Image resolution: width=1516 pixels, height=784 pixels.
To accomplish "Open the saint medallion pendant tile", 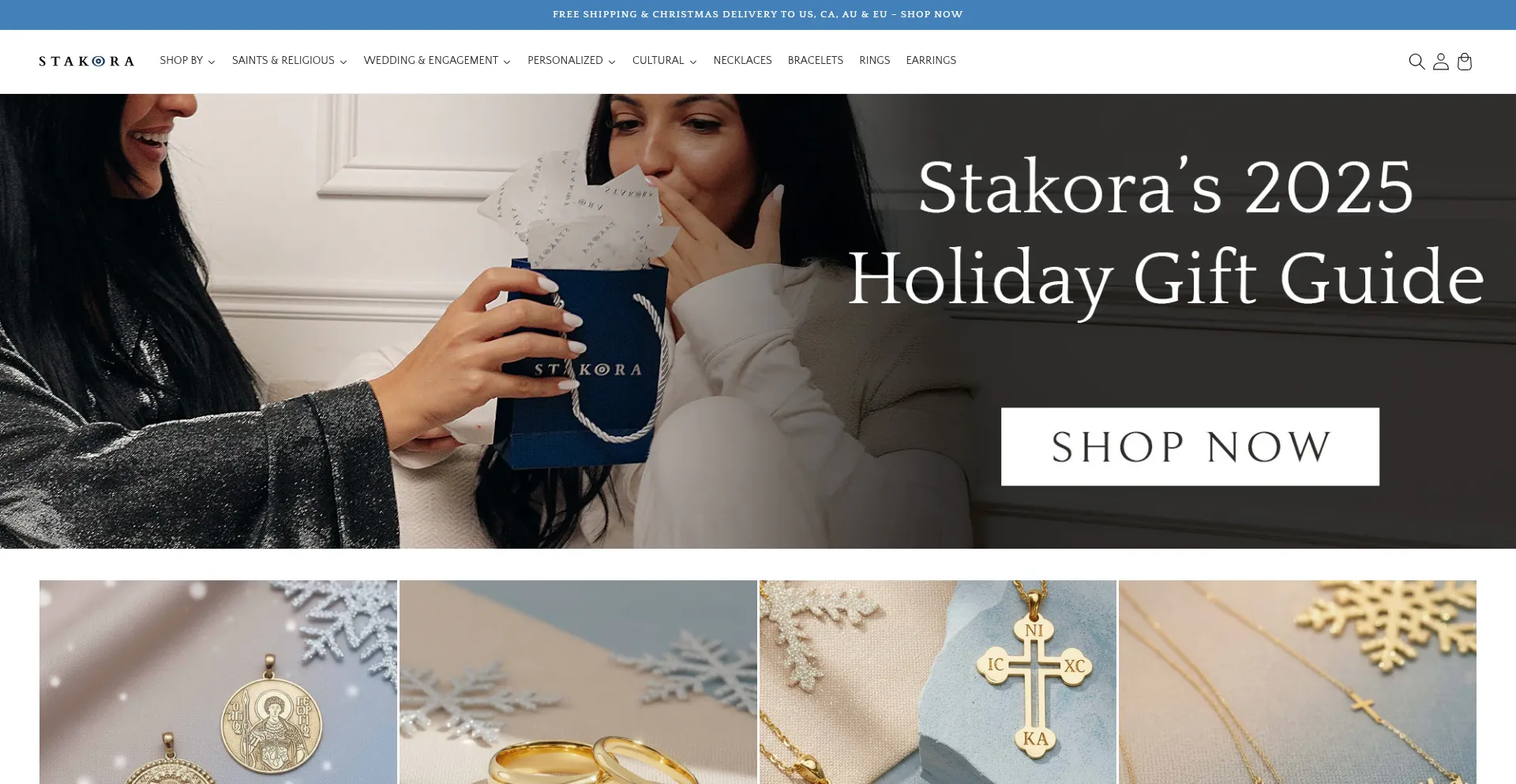I will 218,682.
